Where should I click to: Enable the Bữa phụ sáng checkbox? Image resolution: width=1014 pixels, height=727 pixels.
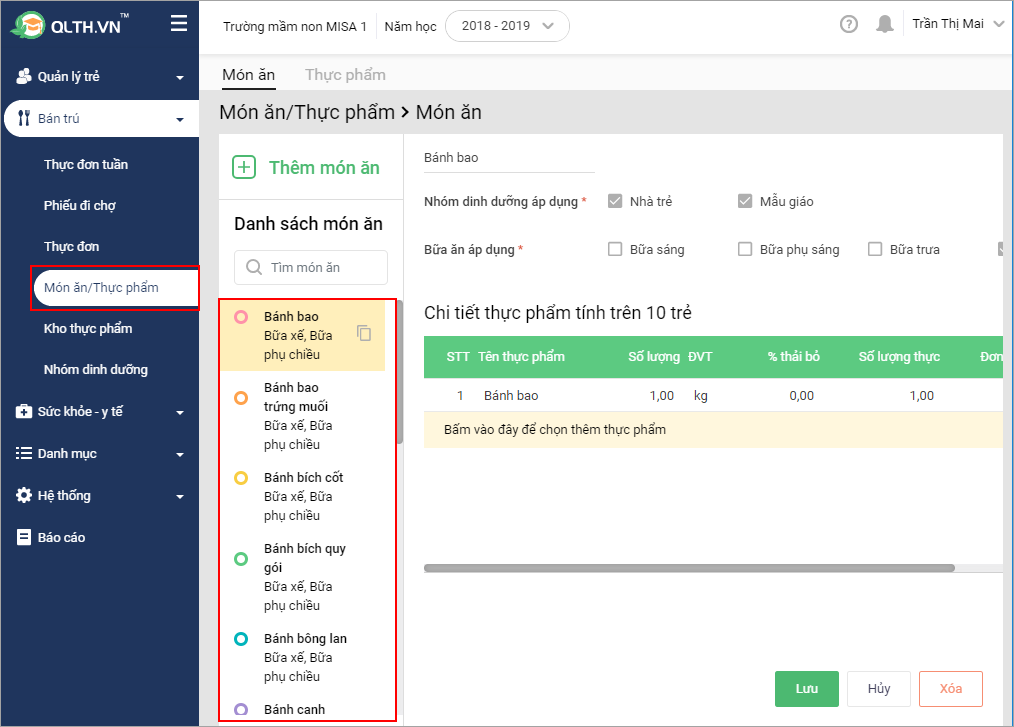(x=745, y=249)
